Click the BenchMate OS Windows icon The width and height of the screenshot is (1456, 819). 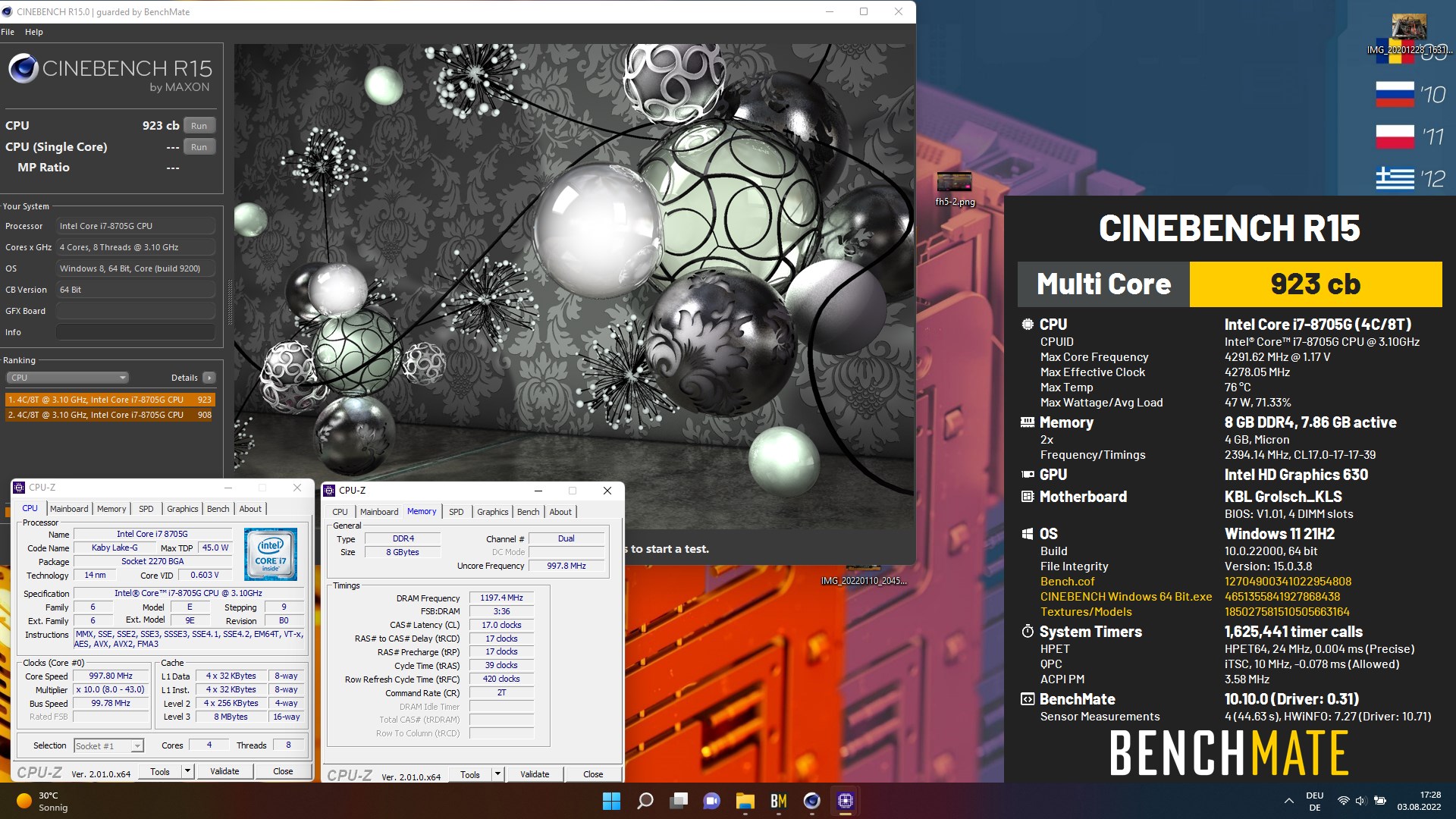(1028, 534)
